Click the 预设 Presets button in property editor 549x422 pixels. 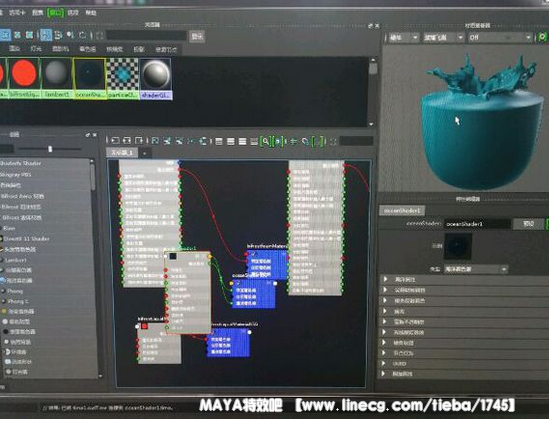point(528,224)
